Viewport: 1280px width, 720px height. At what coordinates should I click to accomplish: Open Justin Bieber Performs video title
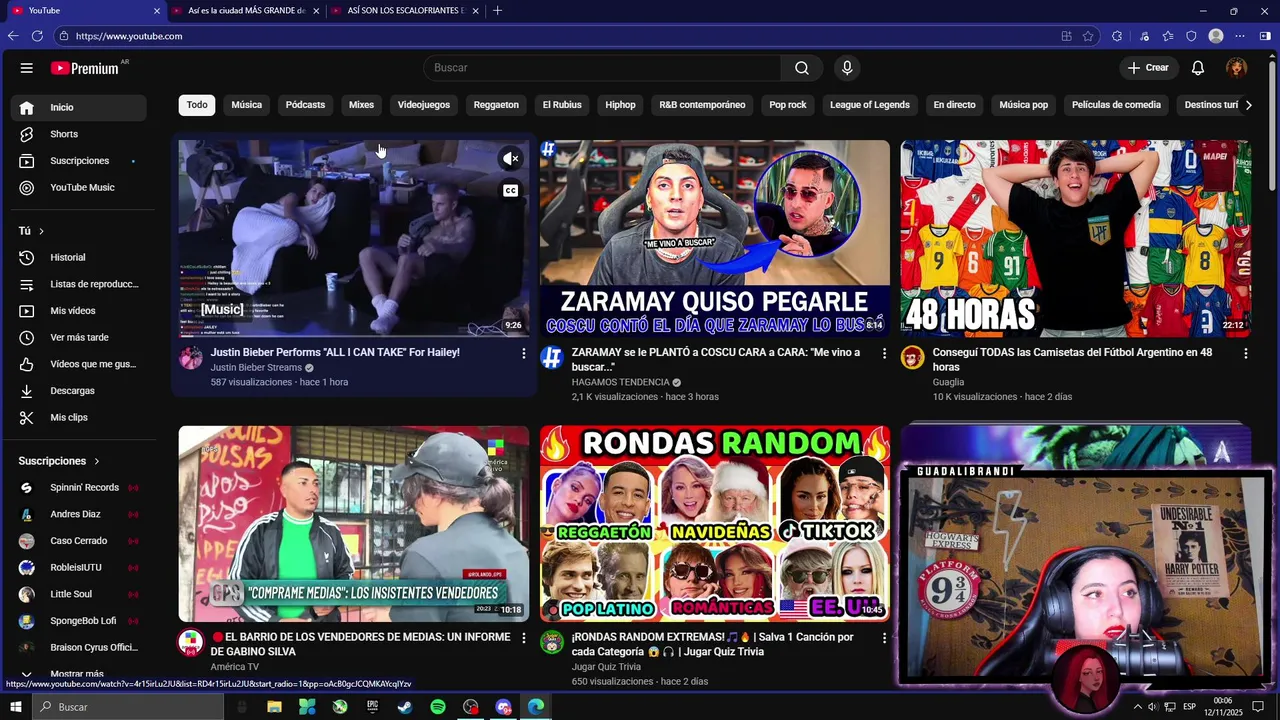tap(335, 352)
